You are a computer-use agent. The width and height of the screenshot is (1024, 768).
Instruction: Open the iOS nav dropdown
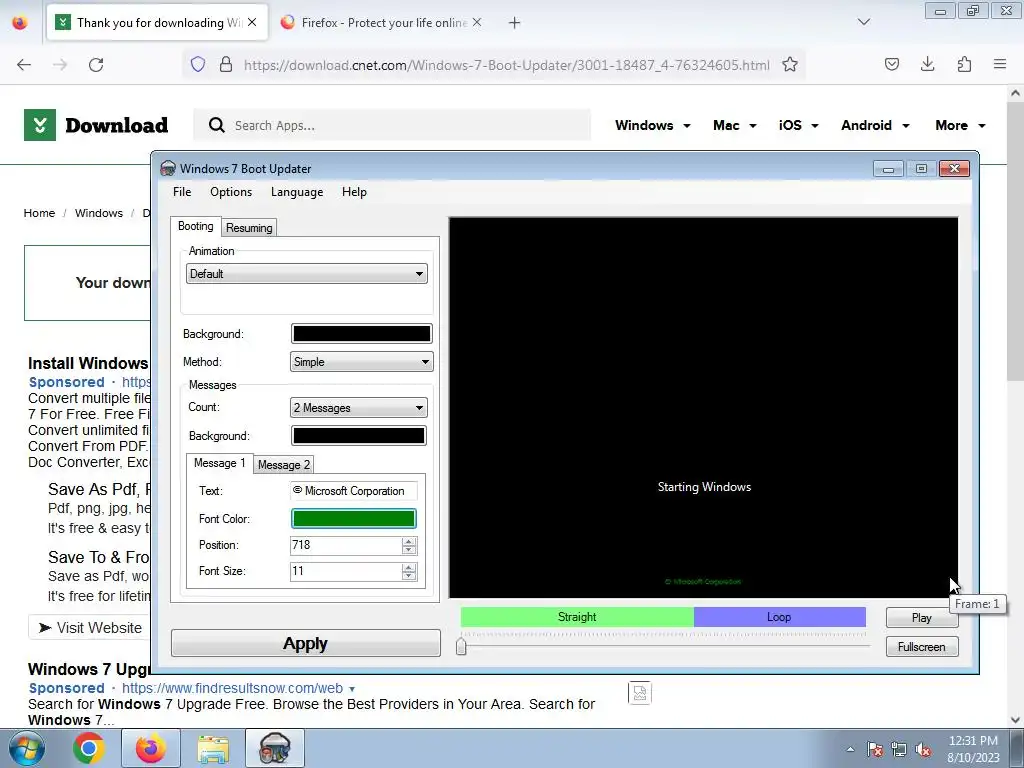(798, 125)
